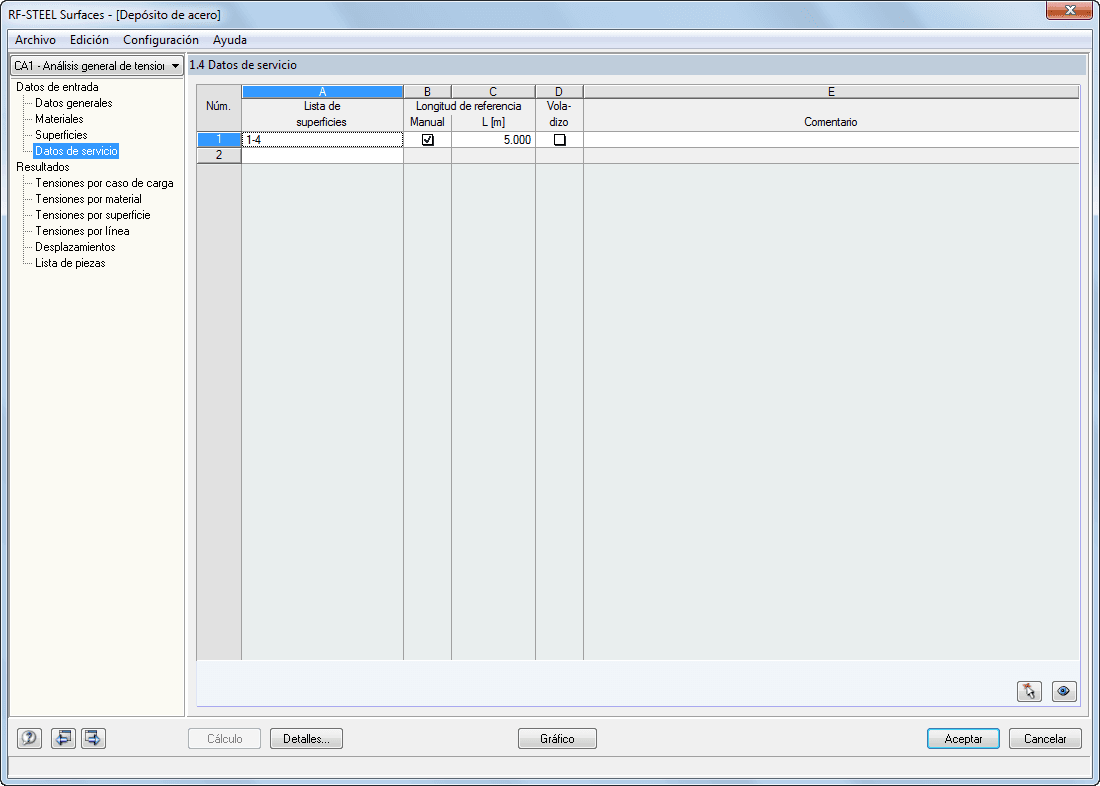Screen dimensions: 1100x786
Task: Click column B header
Action: [427, 92]
